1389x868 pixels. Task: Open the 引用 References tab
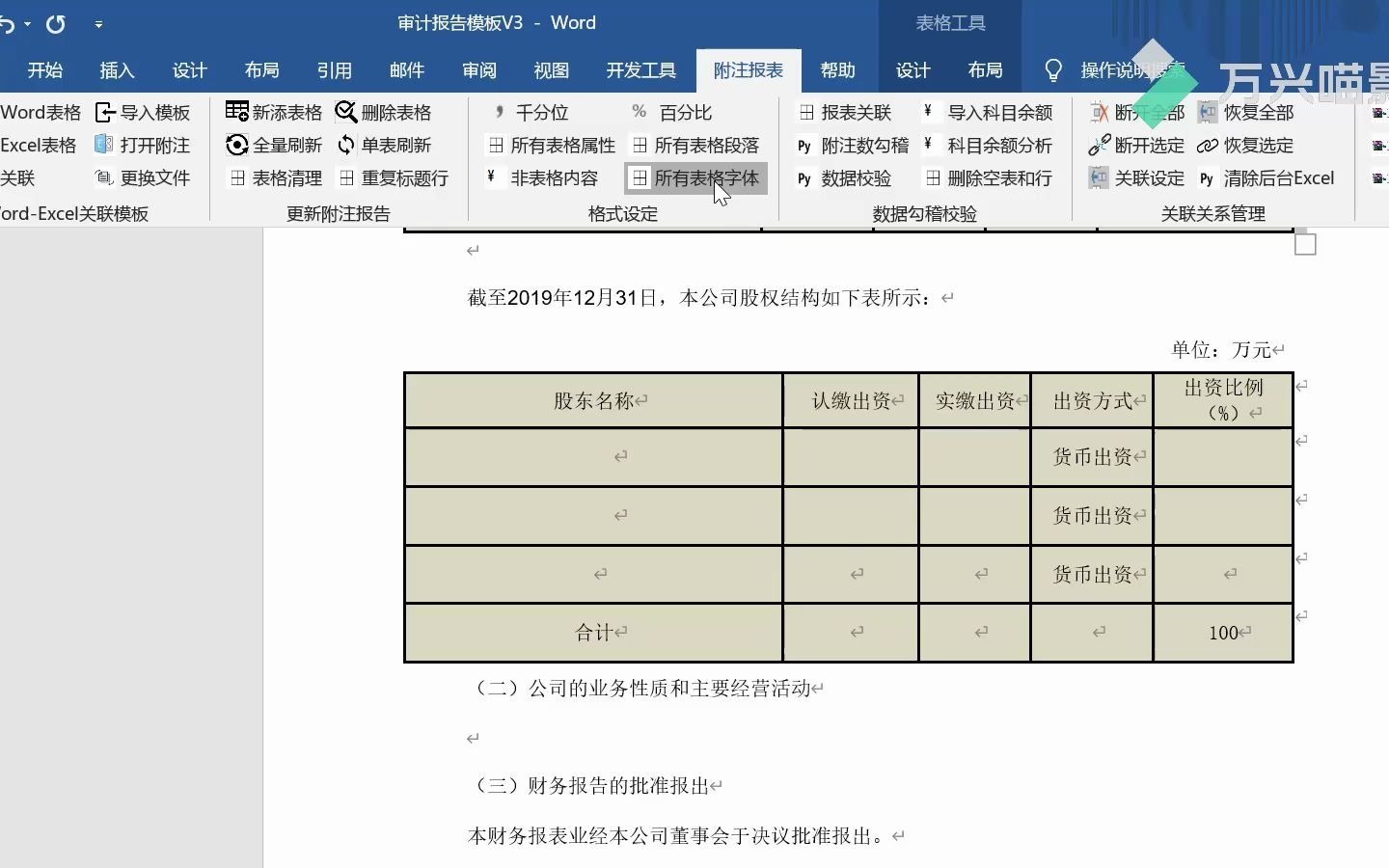(335, 70)
